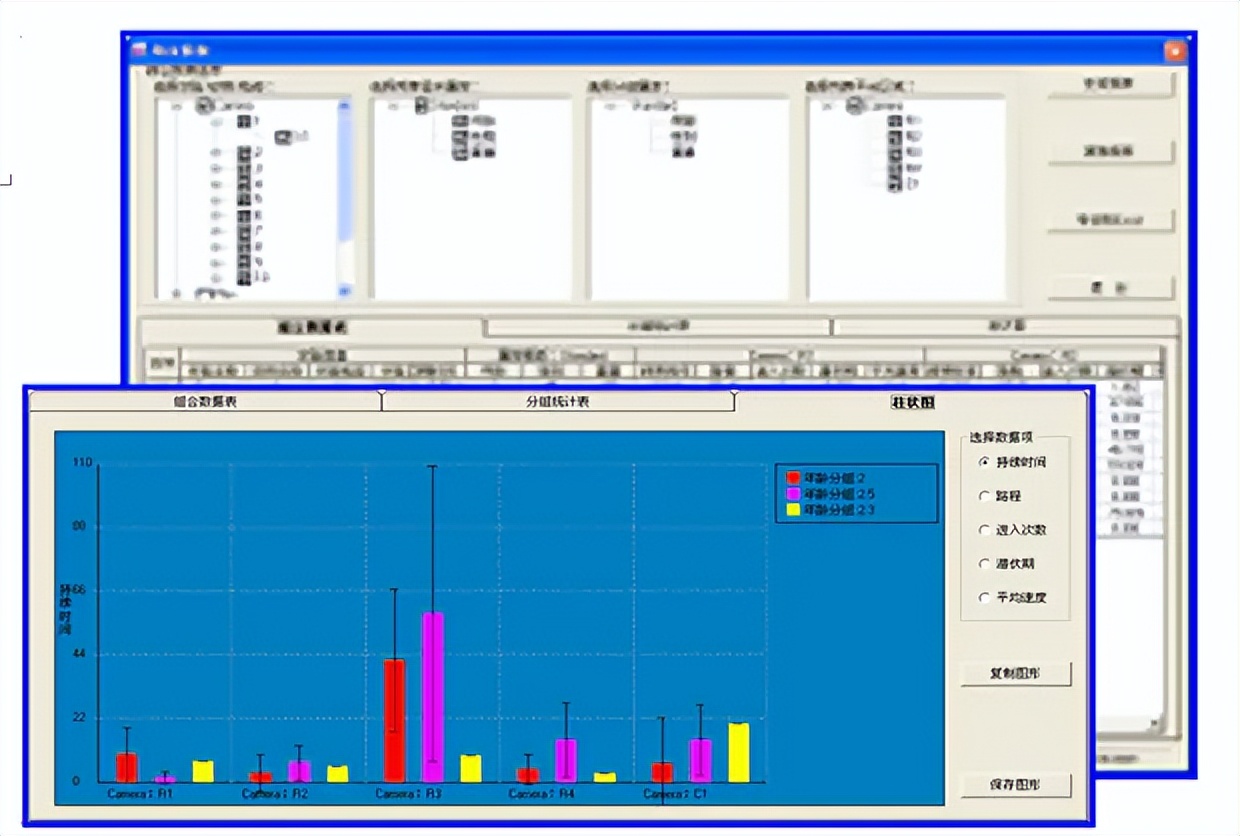Select a group node icon in the third panel
This screenshot has width=1240, height=836.
click(x=683, y=120)
